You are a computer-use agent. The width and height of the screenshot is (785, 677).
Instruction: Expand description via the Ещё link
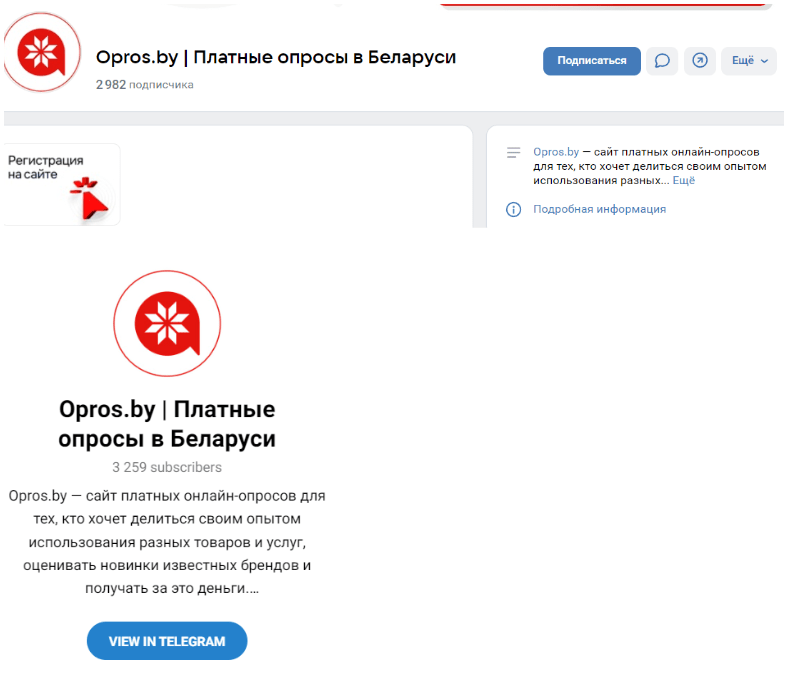coord(683,180)
